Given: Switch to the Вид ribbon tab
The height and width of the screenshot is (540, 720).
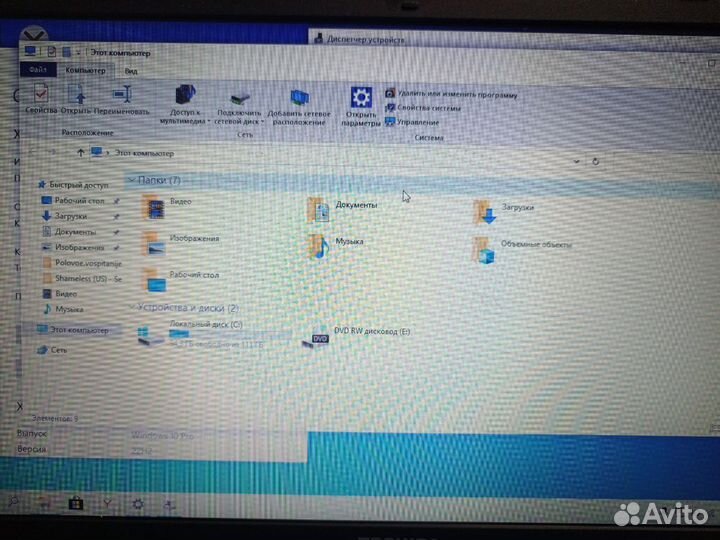Looking at the screenshot, I should pos(131,71).
